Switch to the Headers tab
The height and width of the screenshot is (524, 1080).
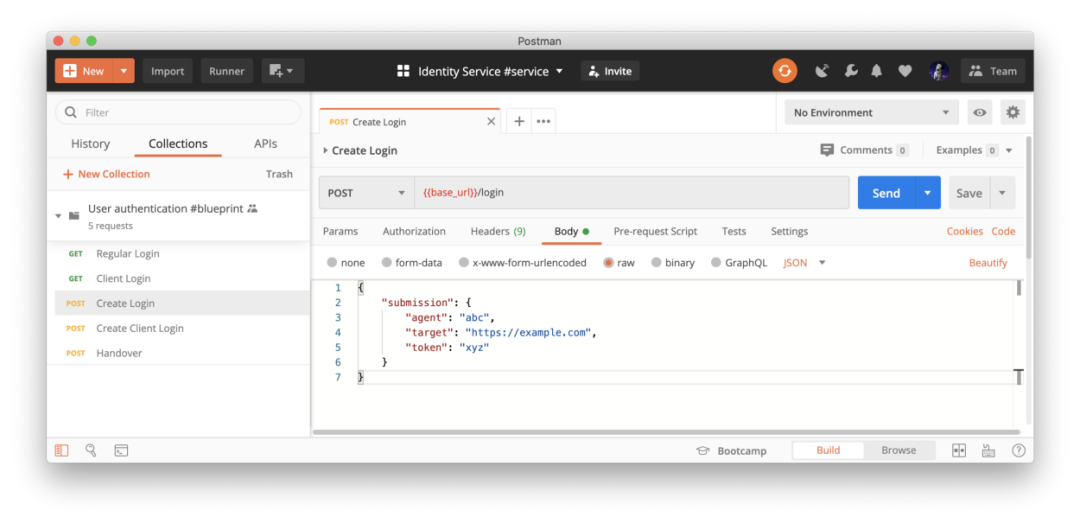click(x=497, y=231)
